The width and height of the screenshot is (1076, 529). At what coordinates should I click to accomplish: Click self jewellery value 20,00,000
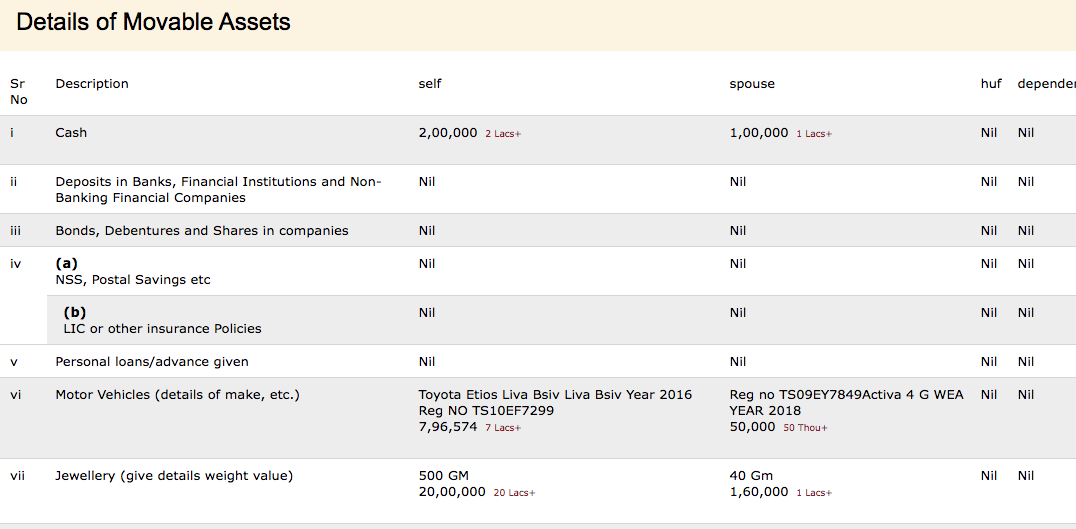pyautogui.click(x=452, y=492)
